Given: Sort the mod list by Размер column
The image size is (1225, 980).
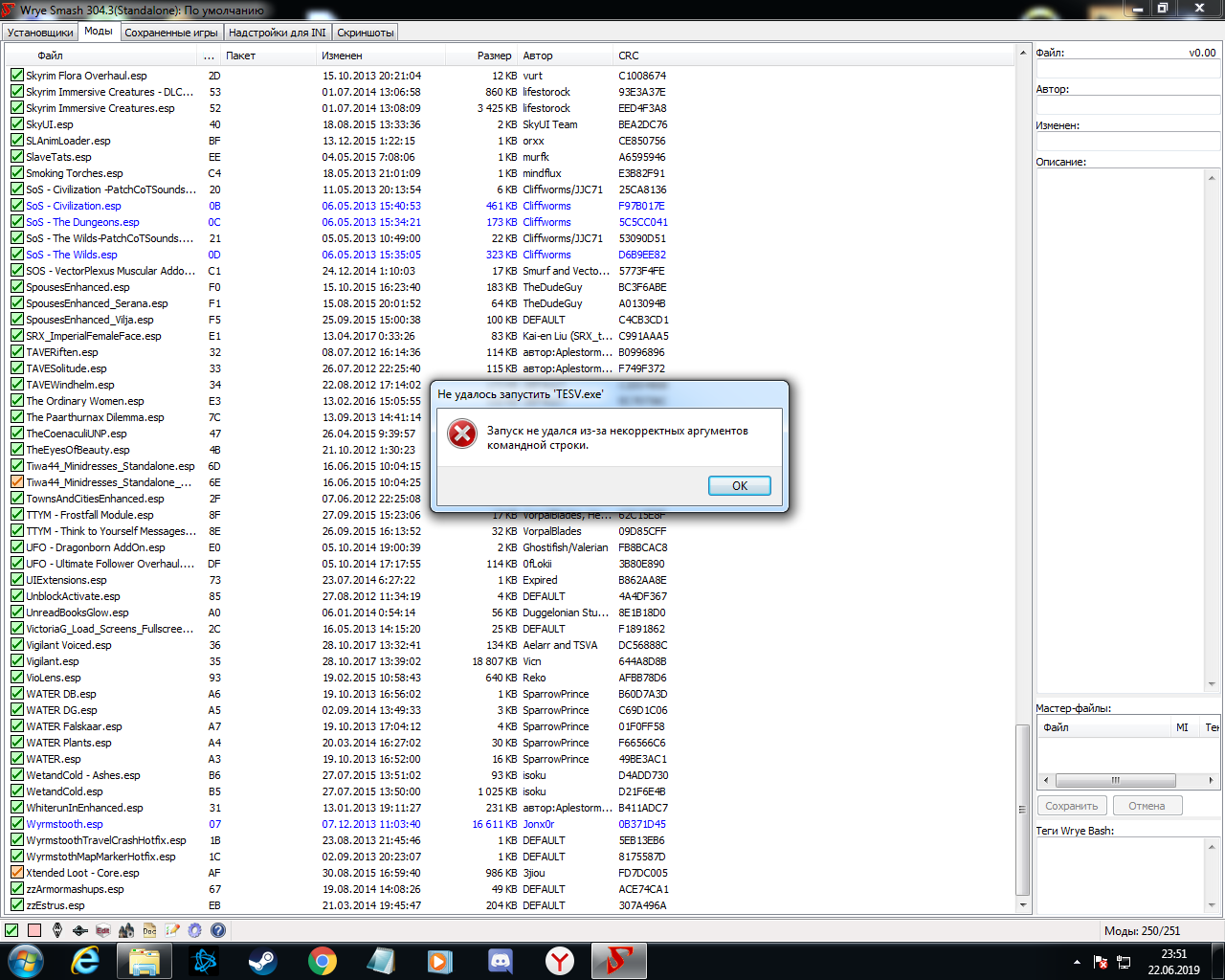Looking at the screenshot, I should [x=494, y=56].
